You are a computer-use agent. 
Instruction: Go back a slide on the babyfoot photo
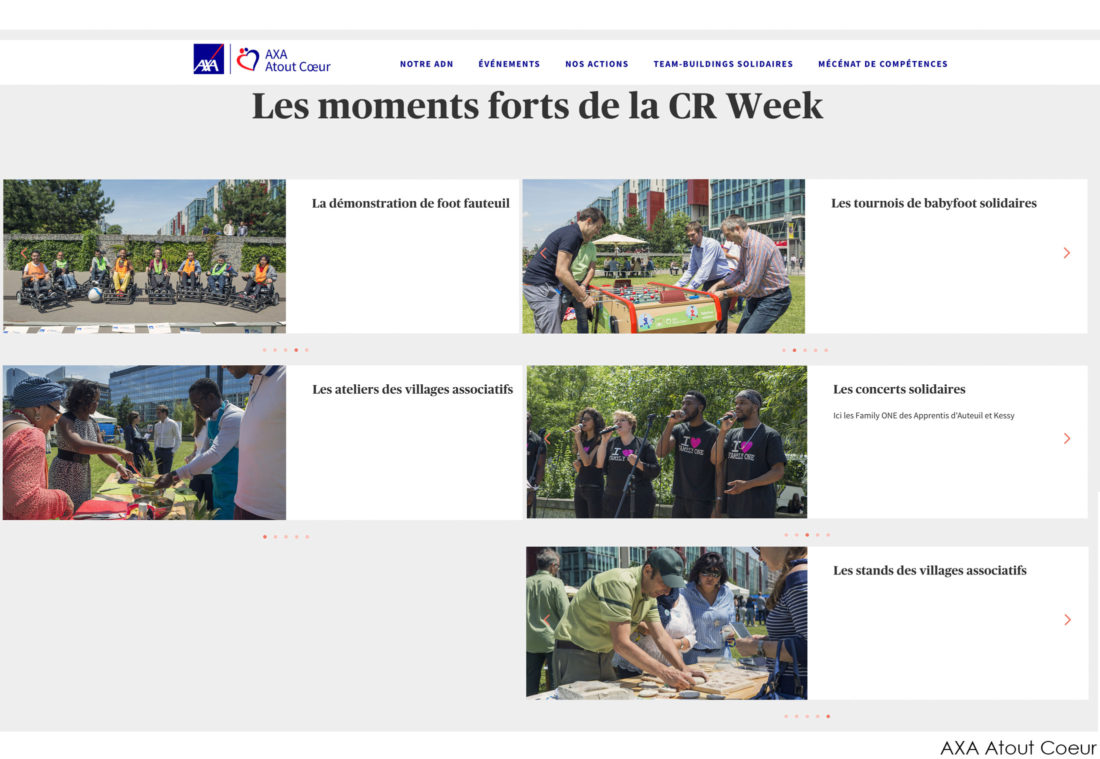(x=543, y=253)
